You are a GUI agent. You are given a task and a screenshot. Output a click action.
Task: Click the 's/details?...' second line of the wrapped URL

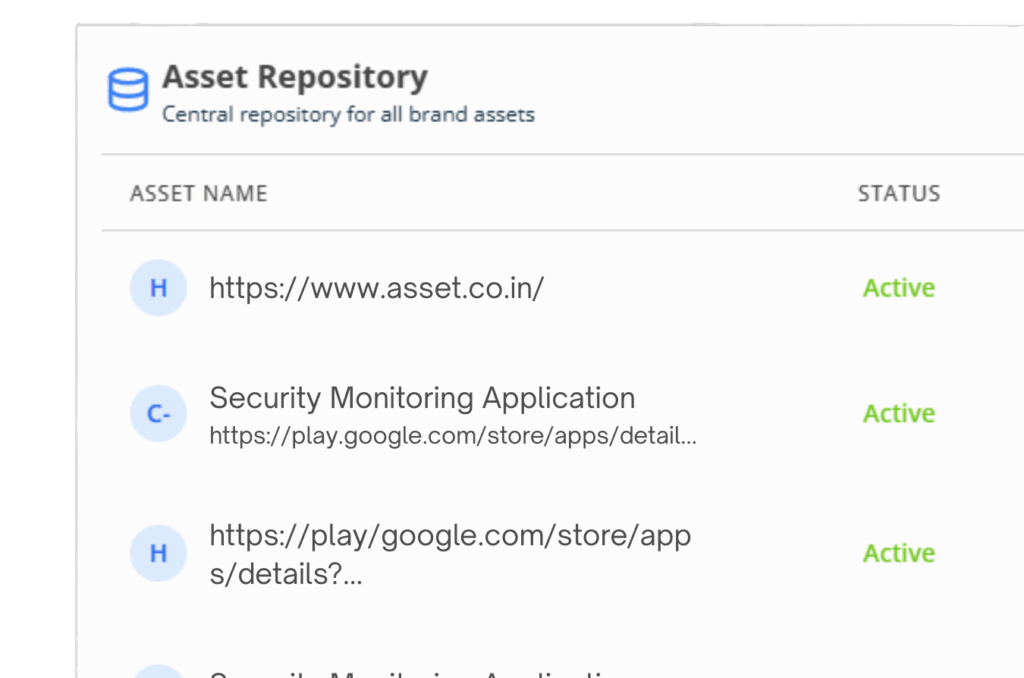coord(285,575)
